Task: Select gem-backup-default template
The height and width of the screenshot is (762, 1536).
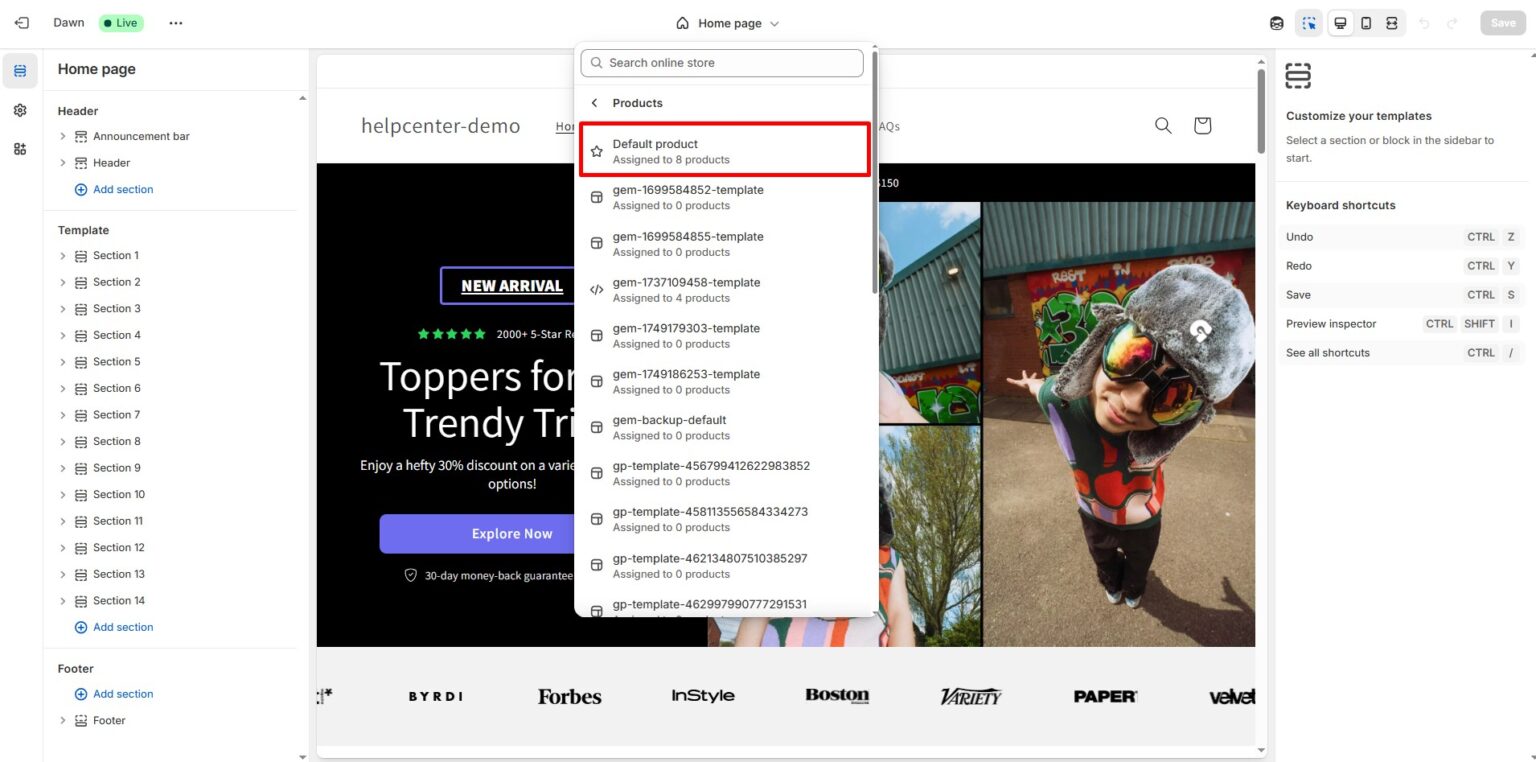Action: point(725,427)
